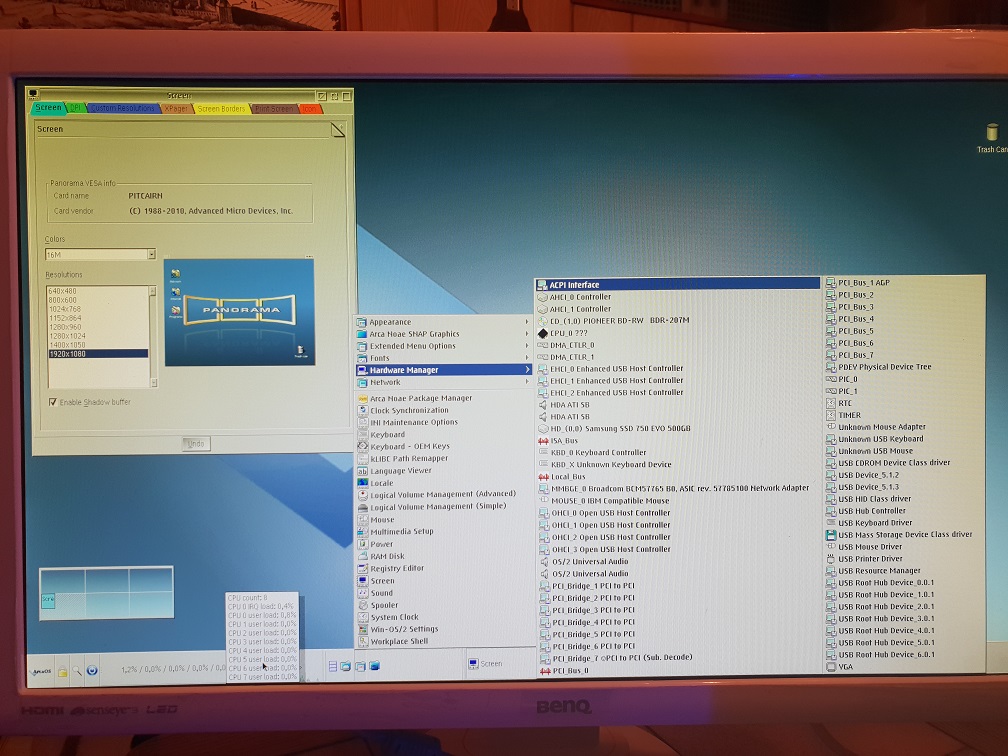This screenshot has width=1008, height=756.
Task: Open Registry Editor from the menu
Action: point(444,568)
